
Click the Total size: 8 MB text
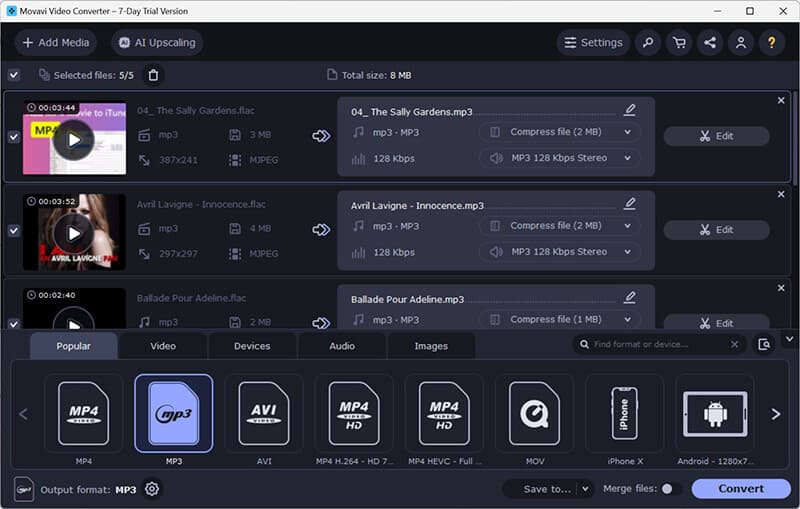[x=377, y=75]
